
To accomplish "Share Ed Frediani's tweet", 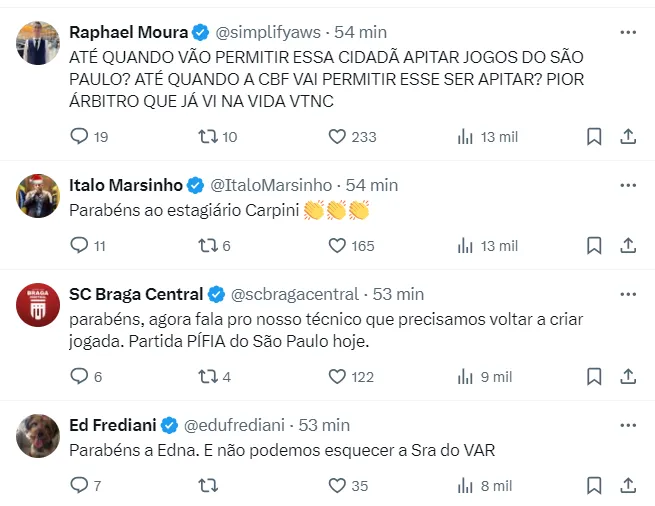I will [x=628, y=485].
